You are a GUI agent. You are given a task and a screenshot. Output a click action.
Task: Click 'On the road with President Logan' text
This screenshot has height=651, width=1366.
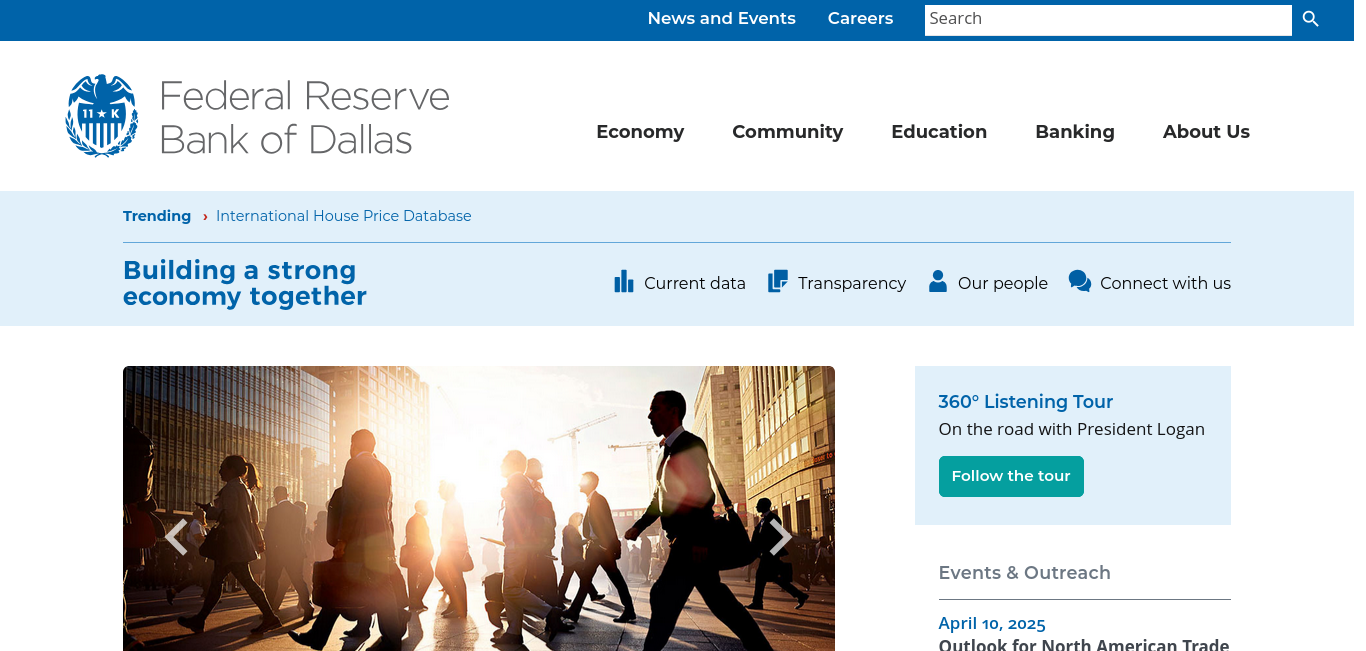[1071, 430]
